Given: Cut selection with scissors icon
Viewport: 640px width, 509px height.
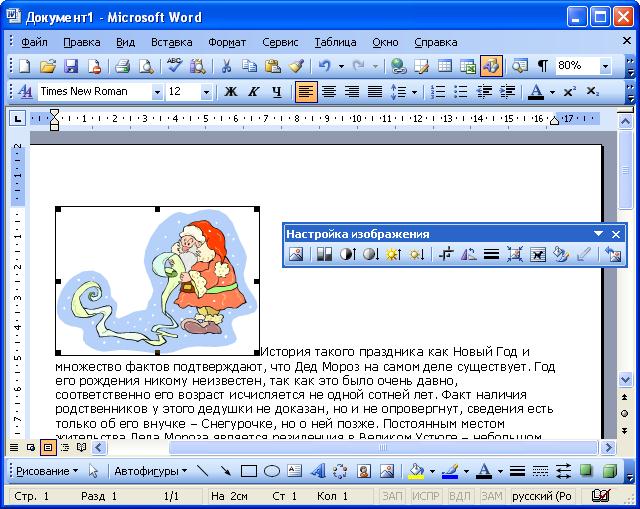Looking at the screenshot, I should [226, 66].
